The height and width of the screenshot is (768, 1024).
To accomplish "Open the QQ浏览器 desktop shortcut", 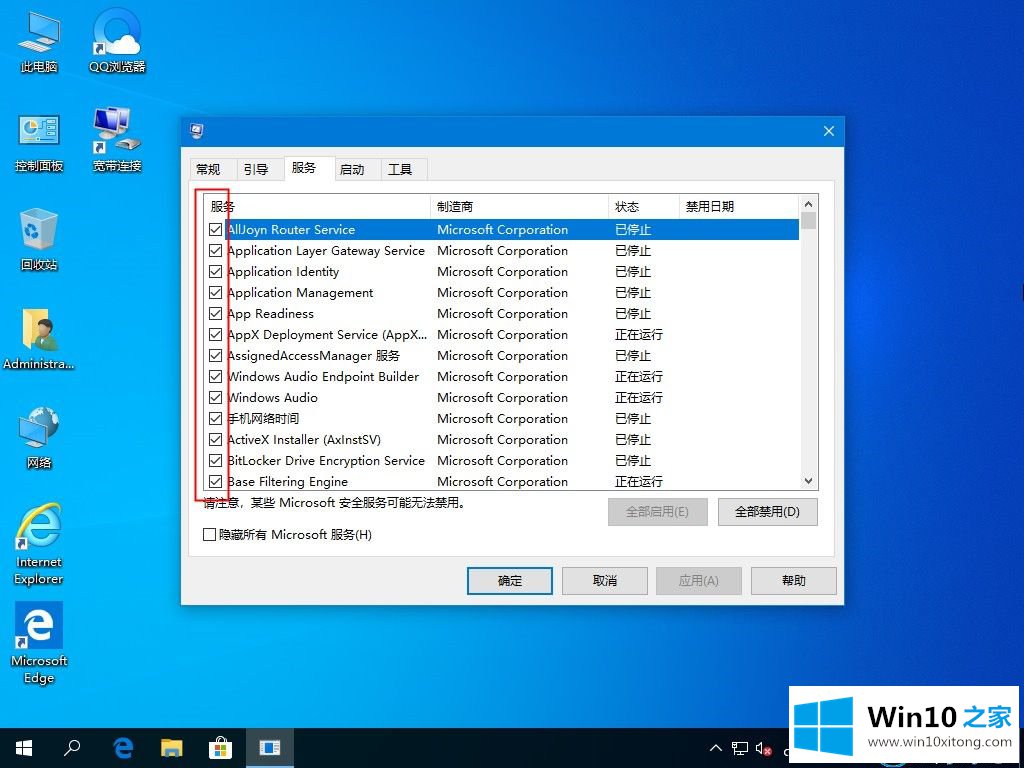I will click(117, 41).
